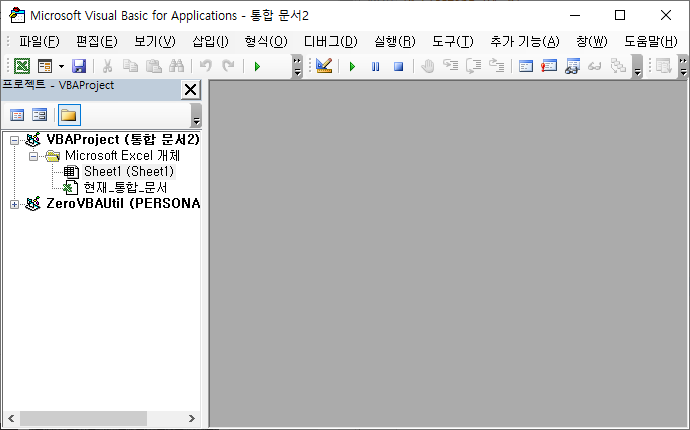The width and height of the screenshot is (690, 430).
Task: Collapse the VBAProject (통합 문서2) node
Action: point(15,140)
